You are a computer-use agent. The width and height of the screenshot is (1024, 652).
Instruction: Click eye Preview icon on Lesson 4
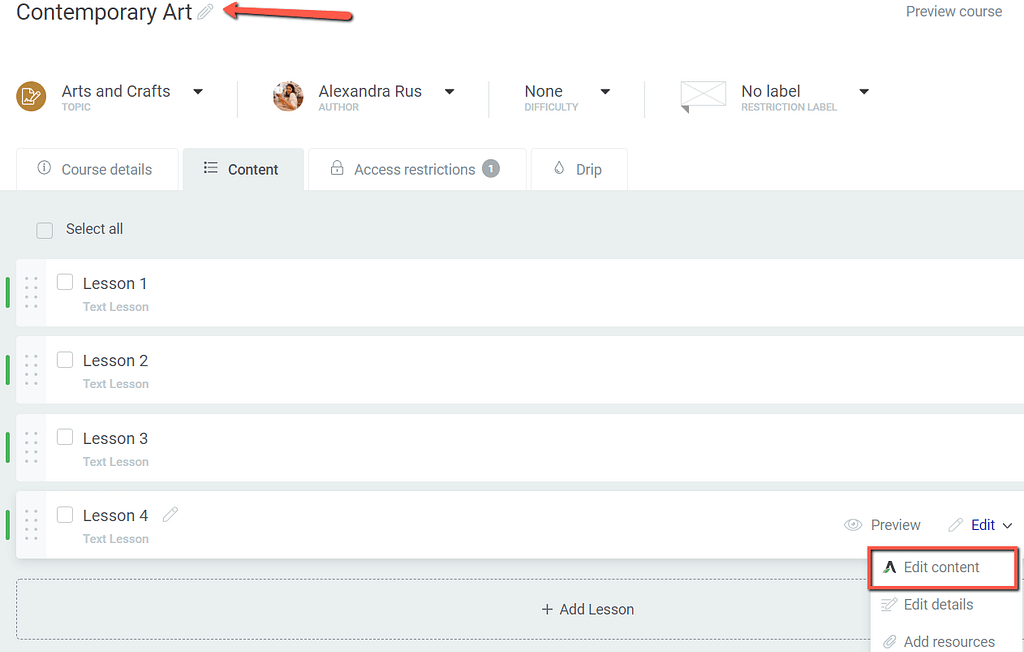(x=853, y=525)
